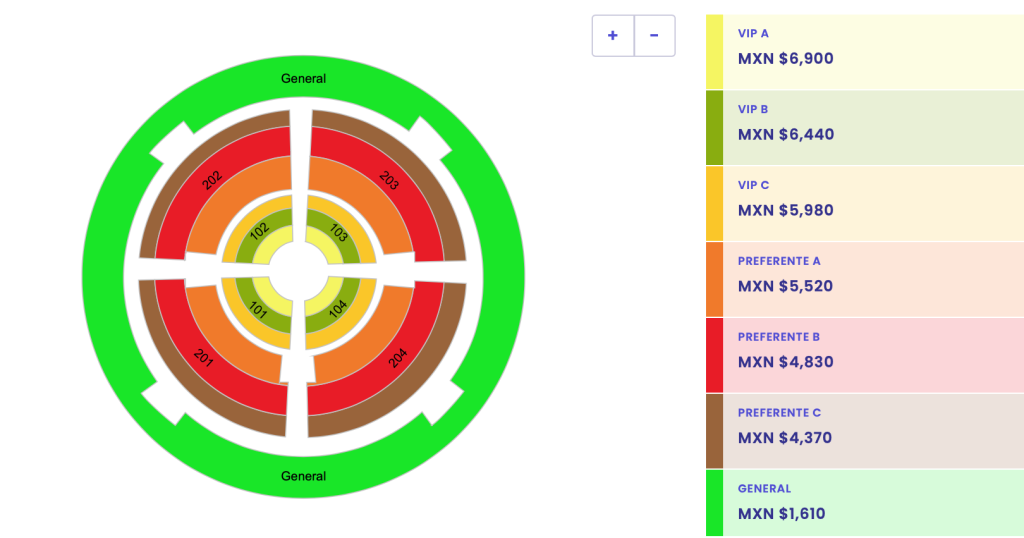
Task: Choose section 204 on the map
Action: pos(398,357)
